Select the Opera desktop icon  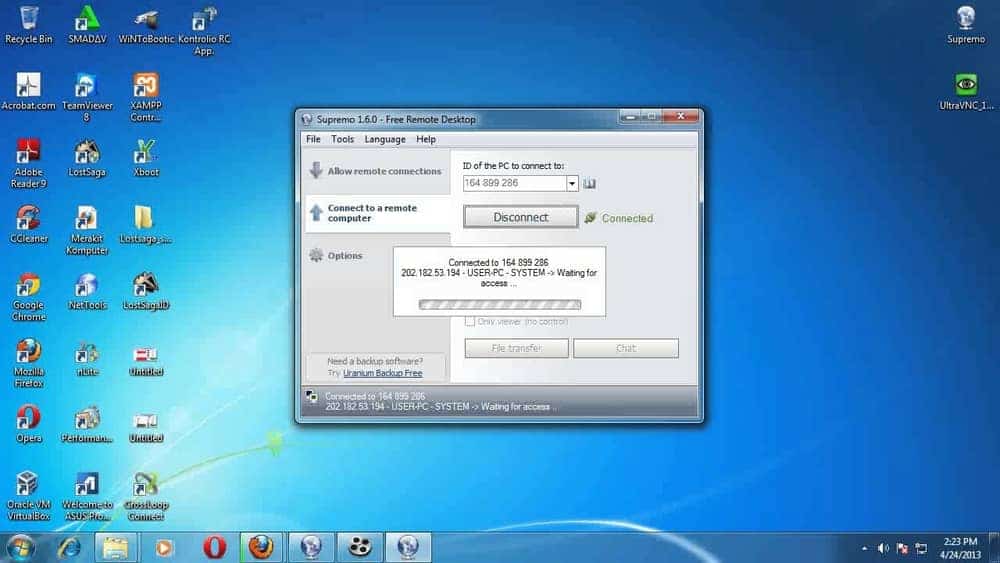click(29, 424)
